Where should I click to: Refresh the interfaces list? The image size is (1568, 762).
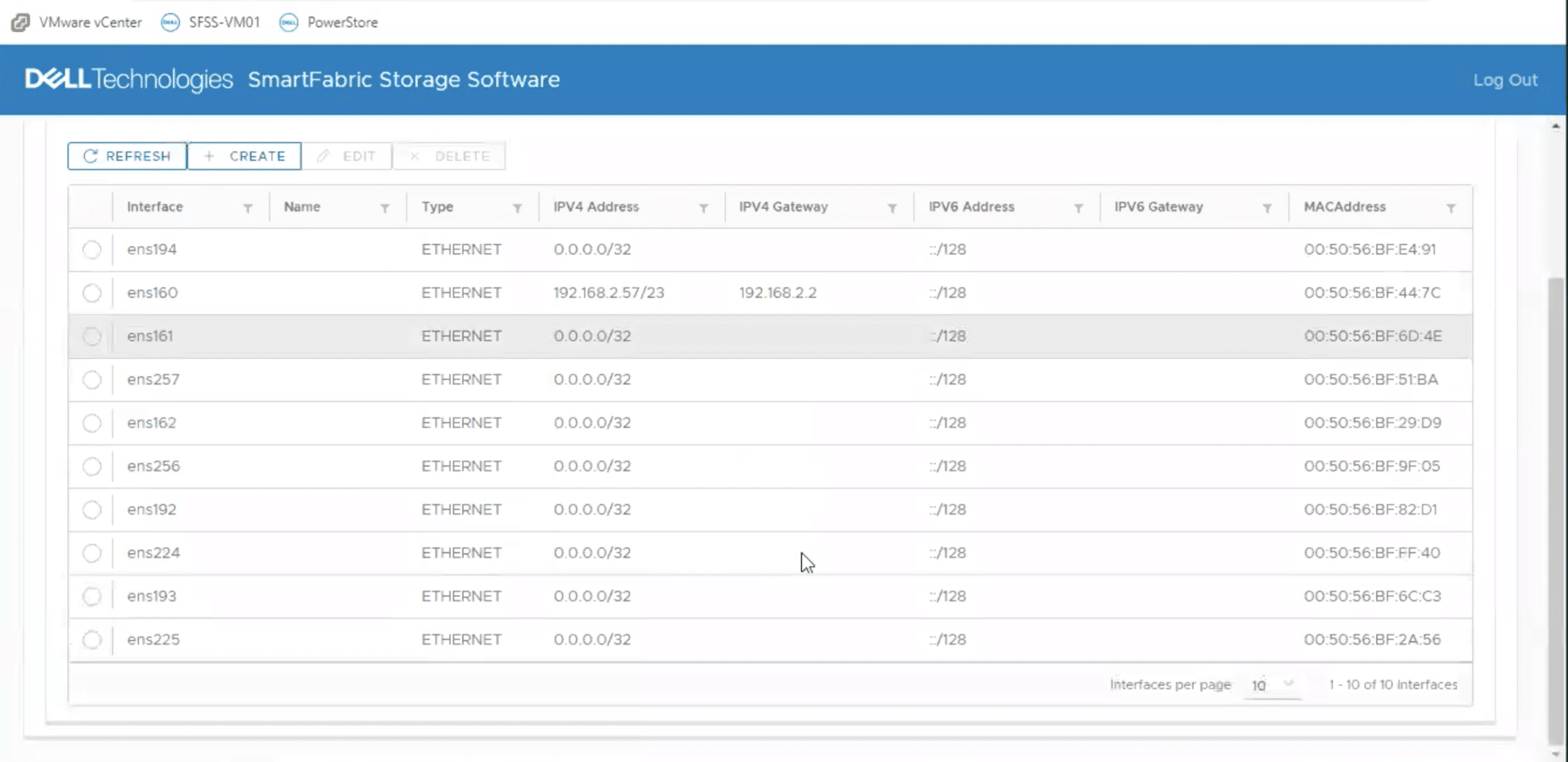(127, 156)
